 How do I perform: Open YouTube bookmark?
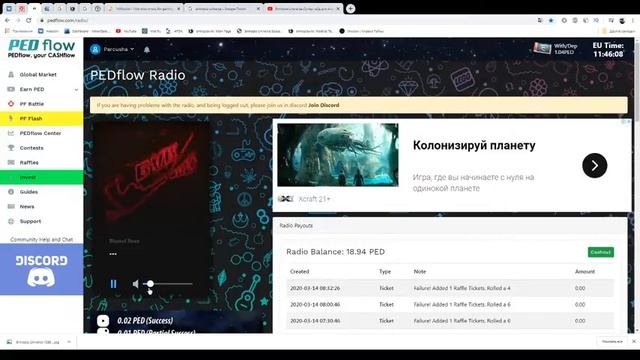point(126,31)
